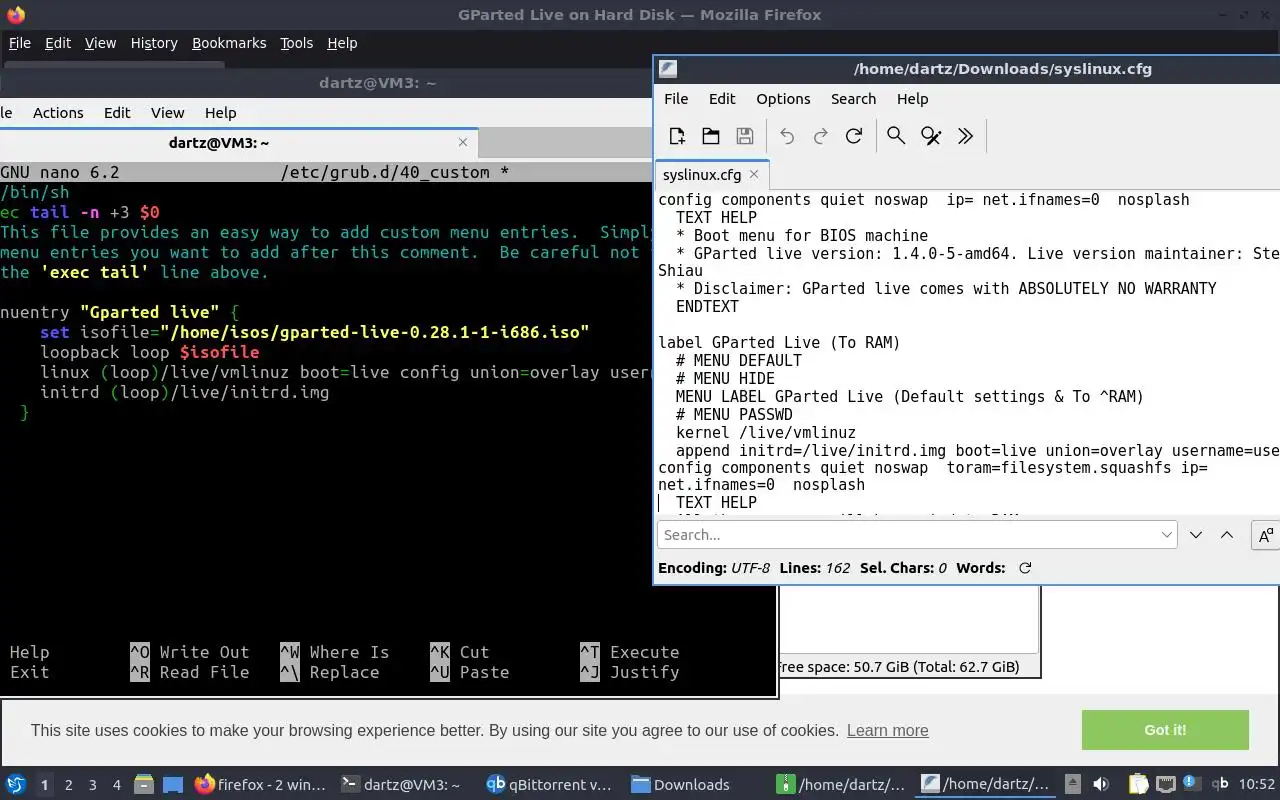The width and height of the screenshot is (1280, 800).
Task: Open the application launcher menu on taskbar
Action: point(15,784)
